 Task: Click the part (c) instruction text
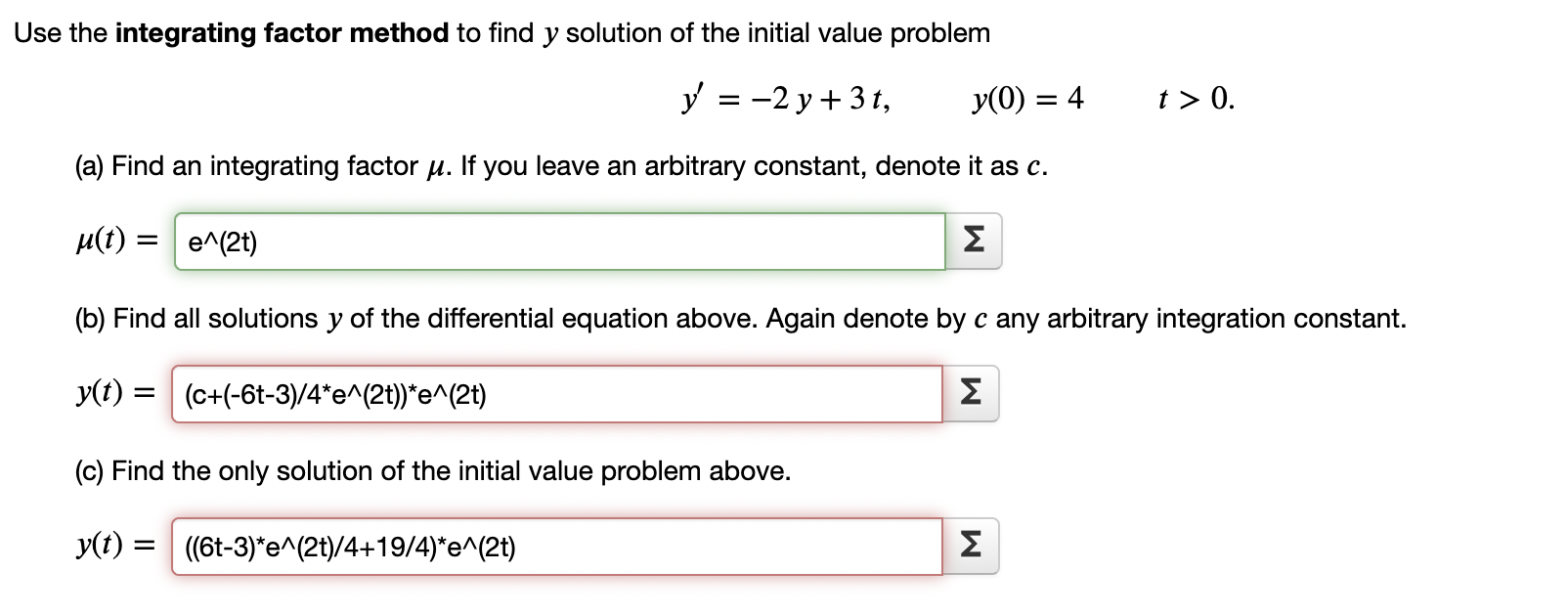[430, 470]
